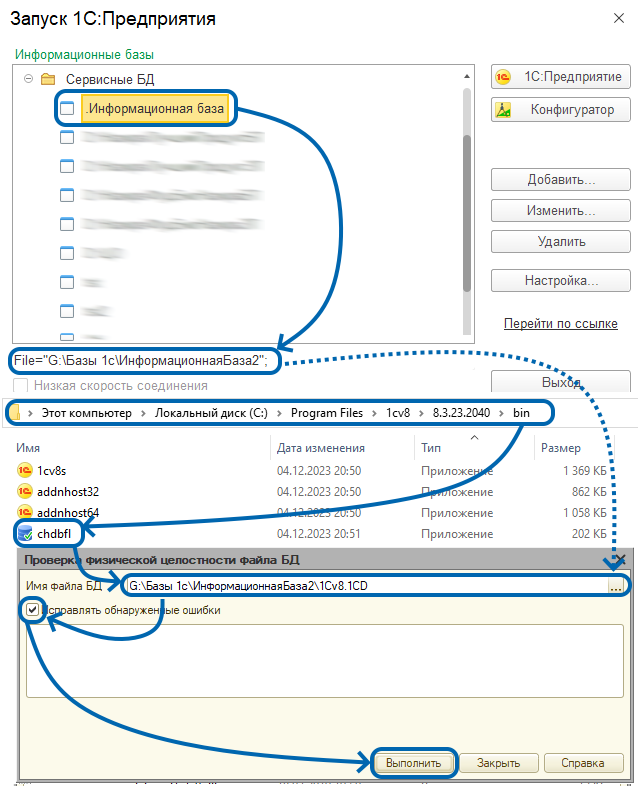Image resolution: width=638 pixels, height=786 pixels.
Task: Click 1cv8 breadcrumb segment
Action: (398, 413)
